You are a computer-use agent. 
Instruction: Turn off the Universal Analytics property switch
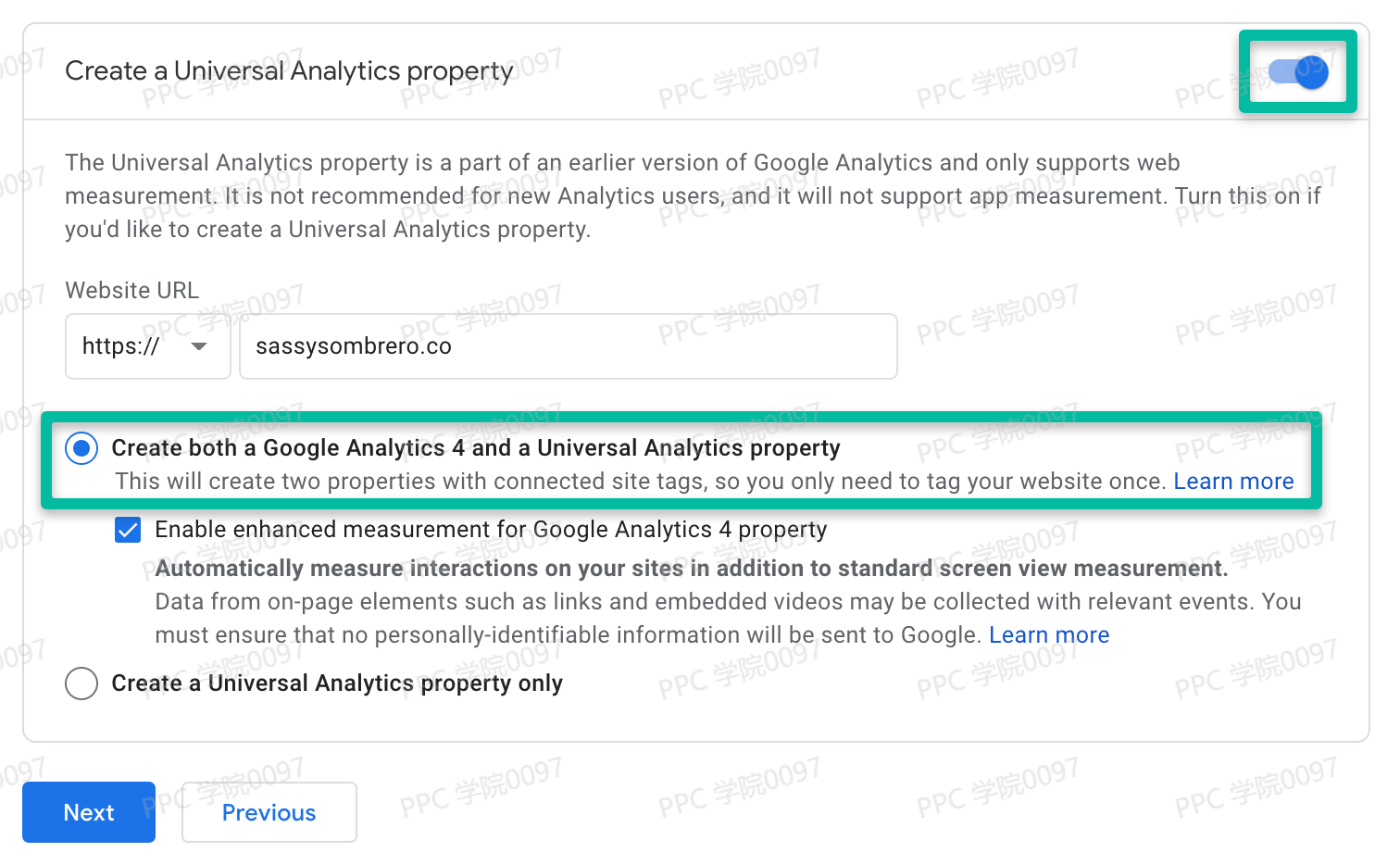pos(1299,71)
